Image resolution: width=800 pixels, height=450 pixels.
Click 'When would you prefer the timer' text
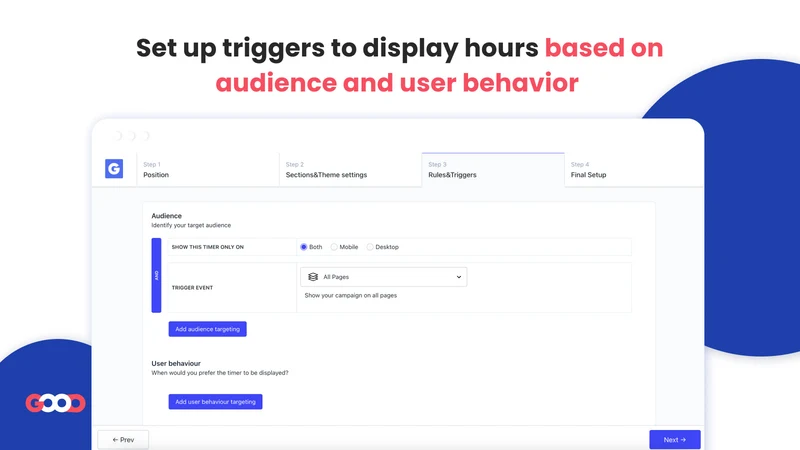pyautogui.click(x=220, y=373)
